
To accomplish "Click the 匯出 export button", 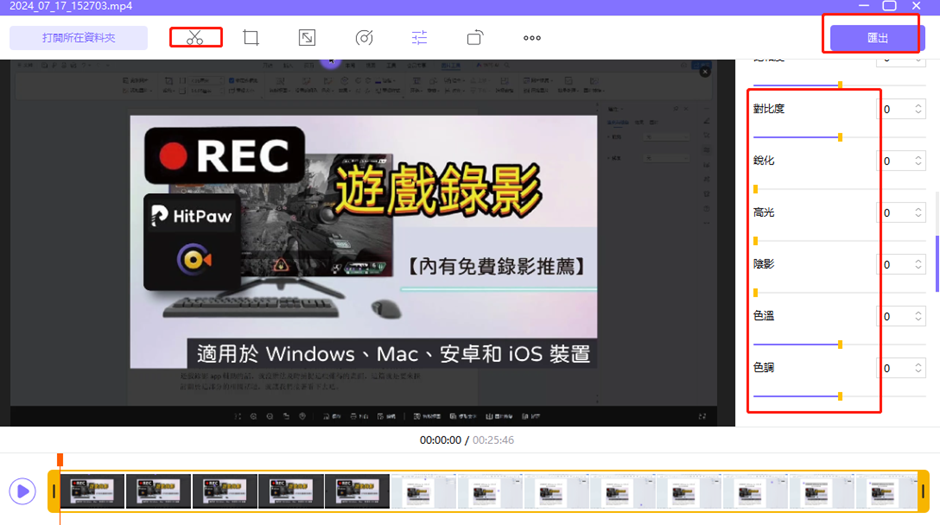I will pos(877,38).
